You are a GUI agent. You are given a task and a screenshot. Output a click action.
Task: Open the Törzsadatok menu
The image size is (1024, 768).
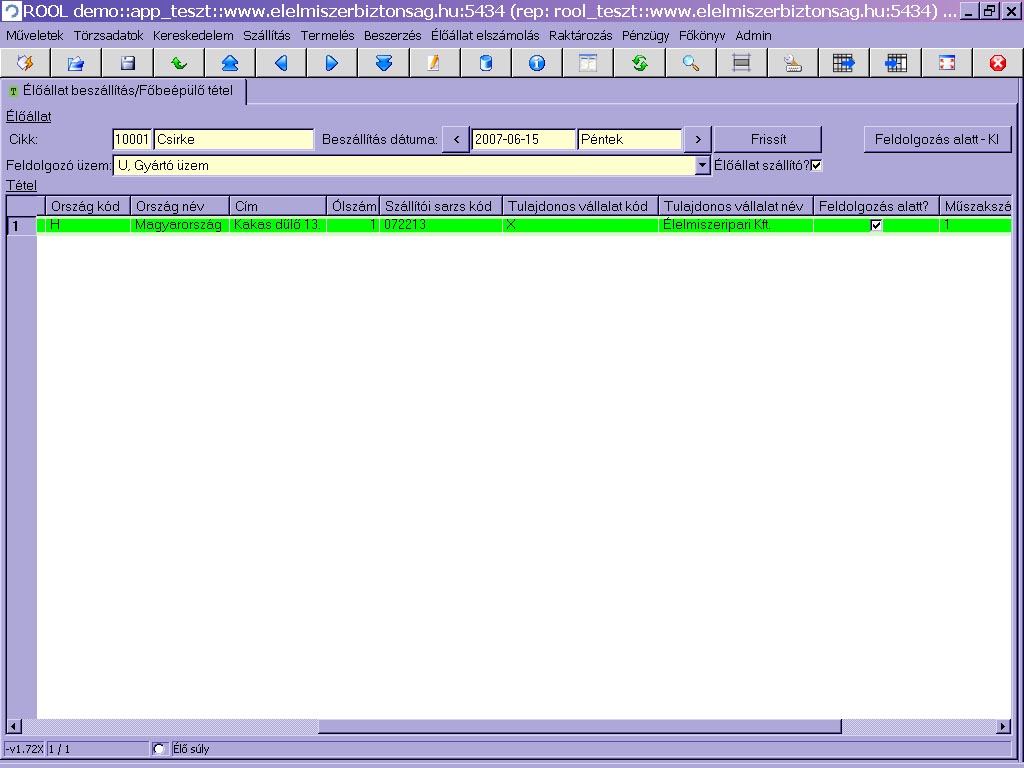108,35
